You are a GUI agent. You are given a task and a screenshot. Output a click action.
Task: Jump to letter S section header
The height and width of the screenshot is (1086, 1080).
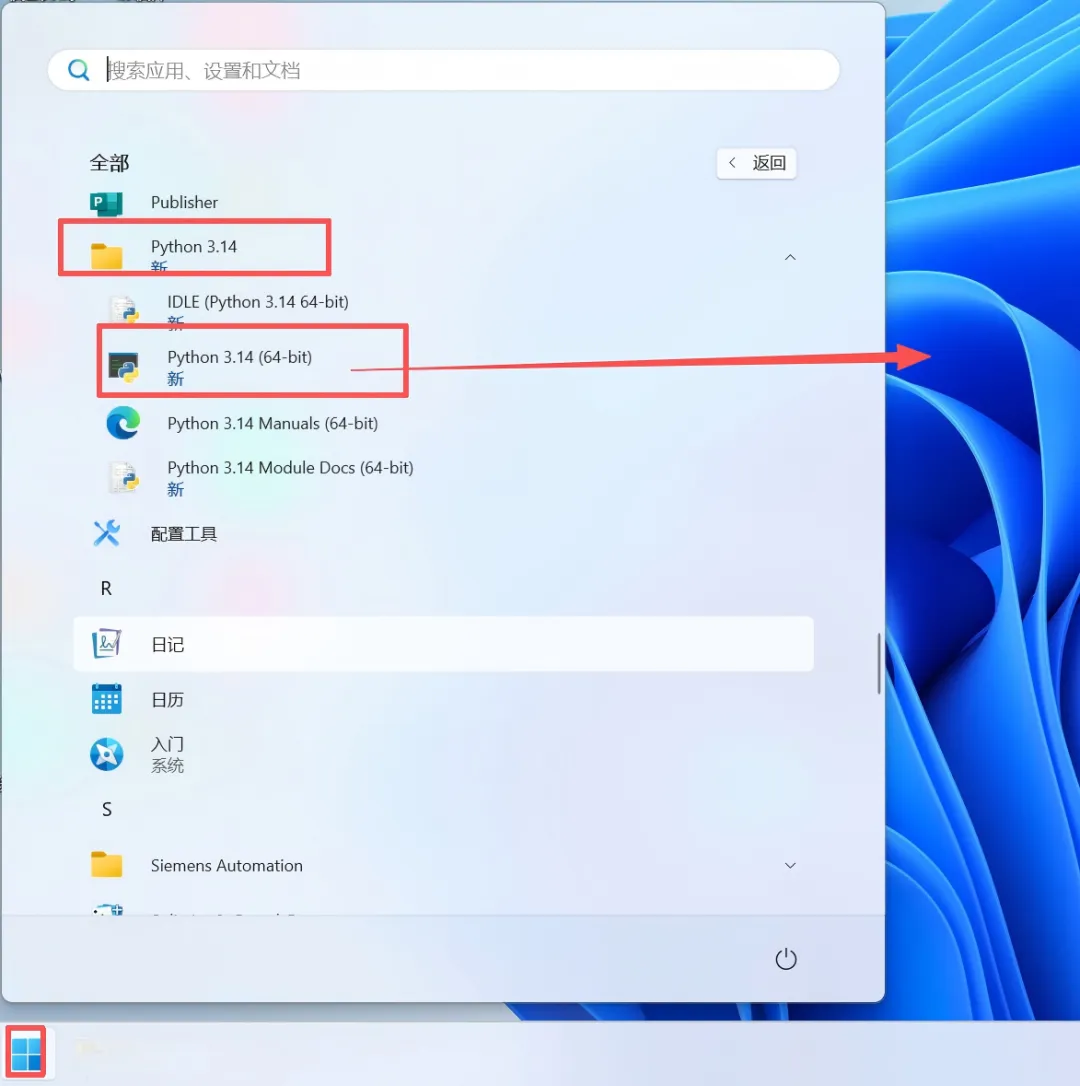coord(107,810)
